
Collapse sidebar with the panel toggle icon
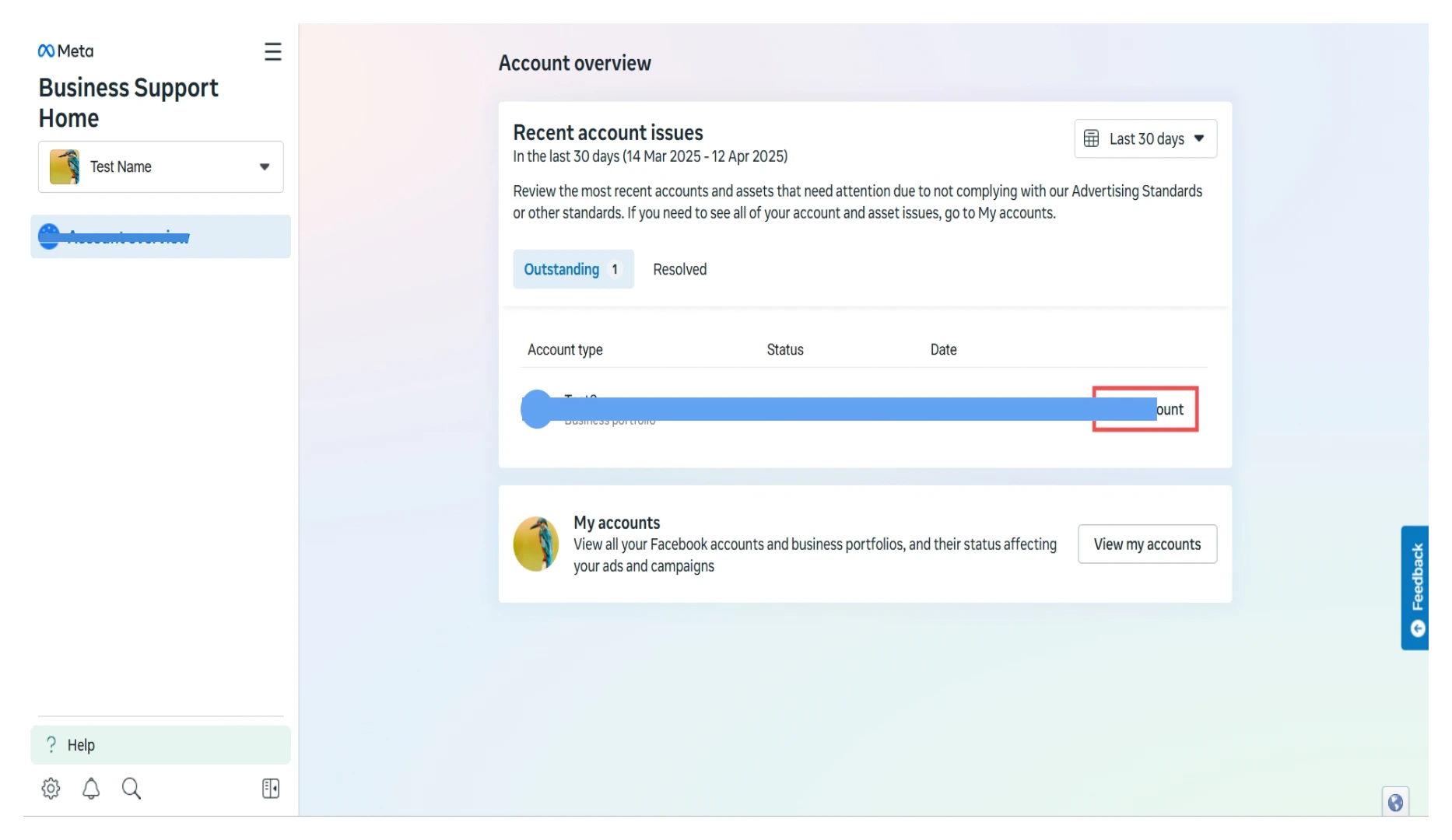pyautogui.click(x=271, y=789)
